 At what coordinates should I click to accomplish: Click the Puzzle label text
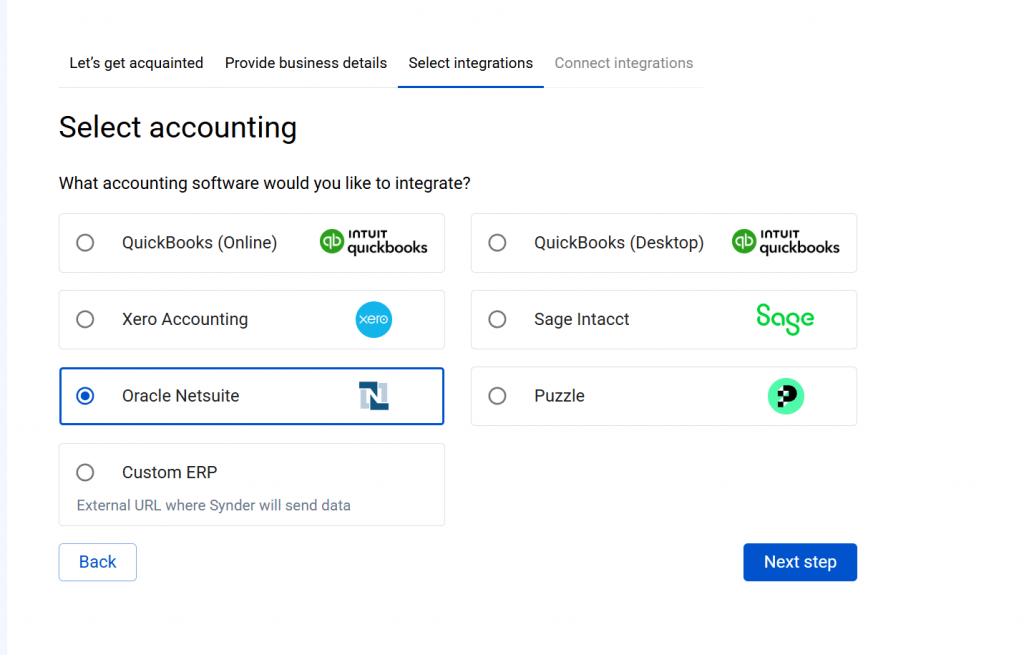tap(559, 396)
